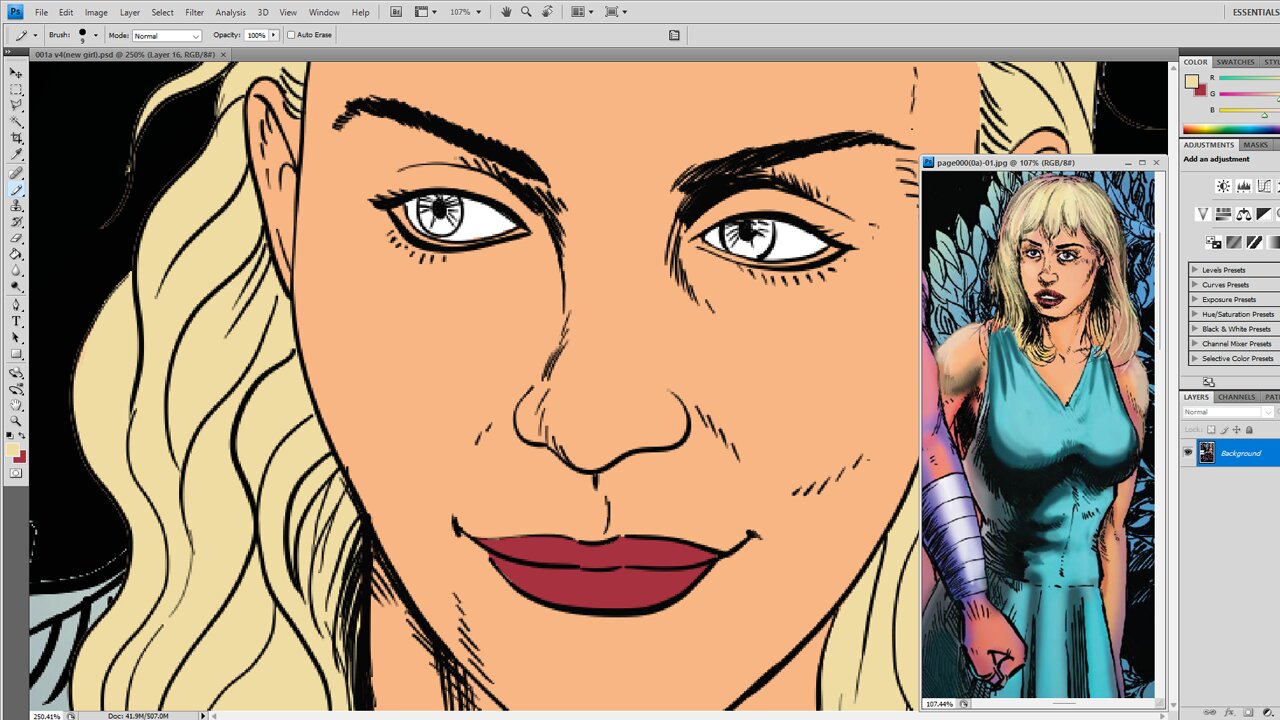Image resolution: width=1280 pixels, height=720 pixels.
Task: Select the Paint Bucket tool
Action: (x=16, y=254)
